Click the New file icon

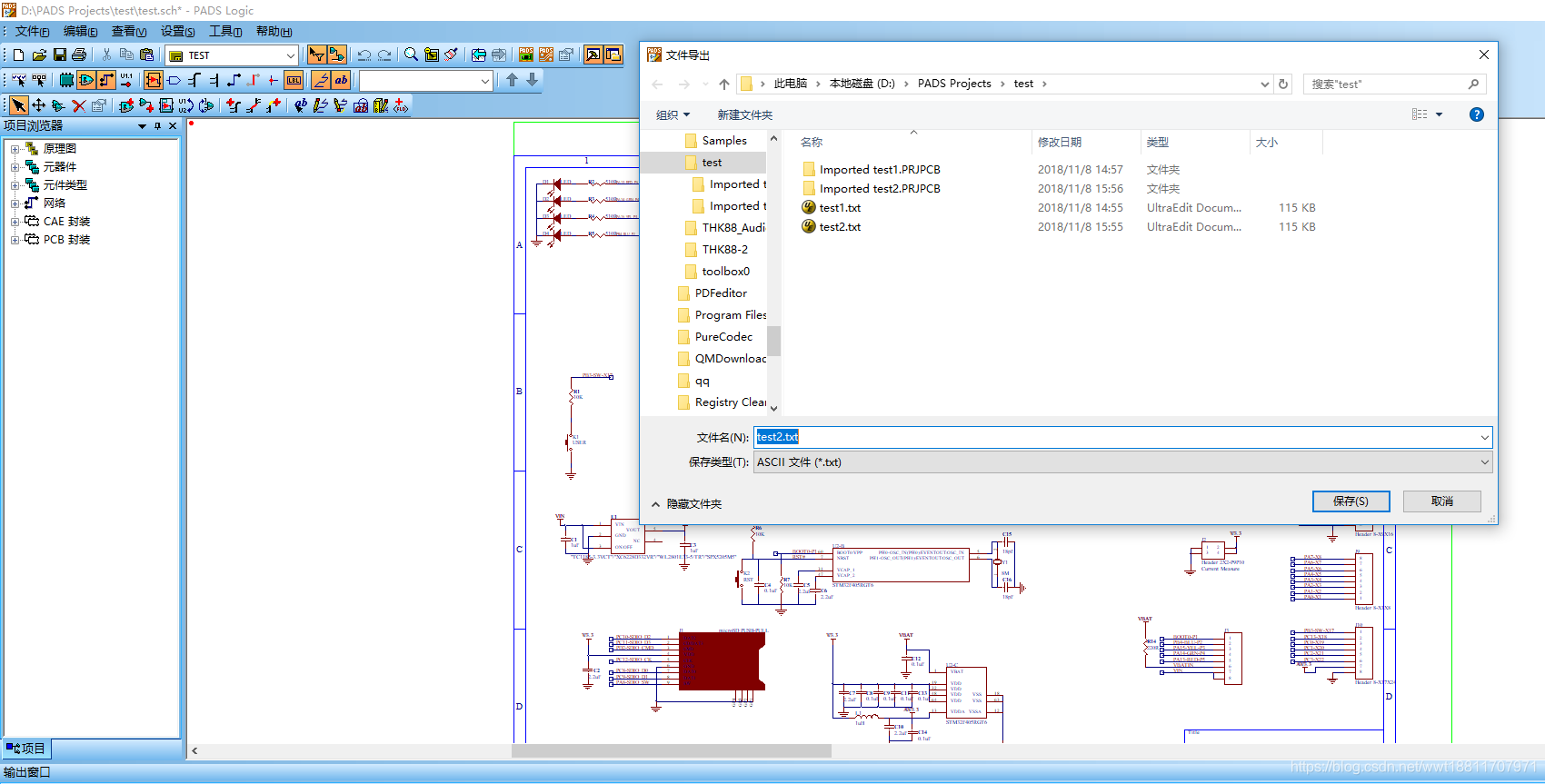tap(18, 55)
